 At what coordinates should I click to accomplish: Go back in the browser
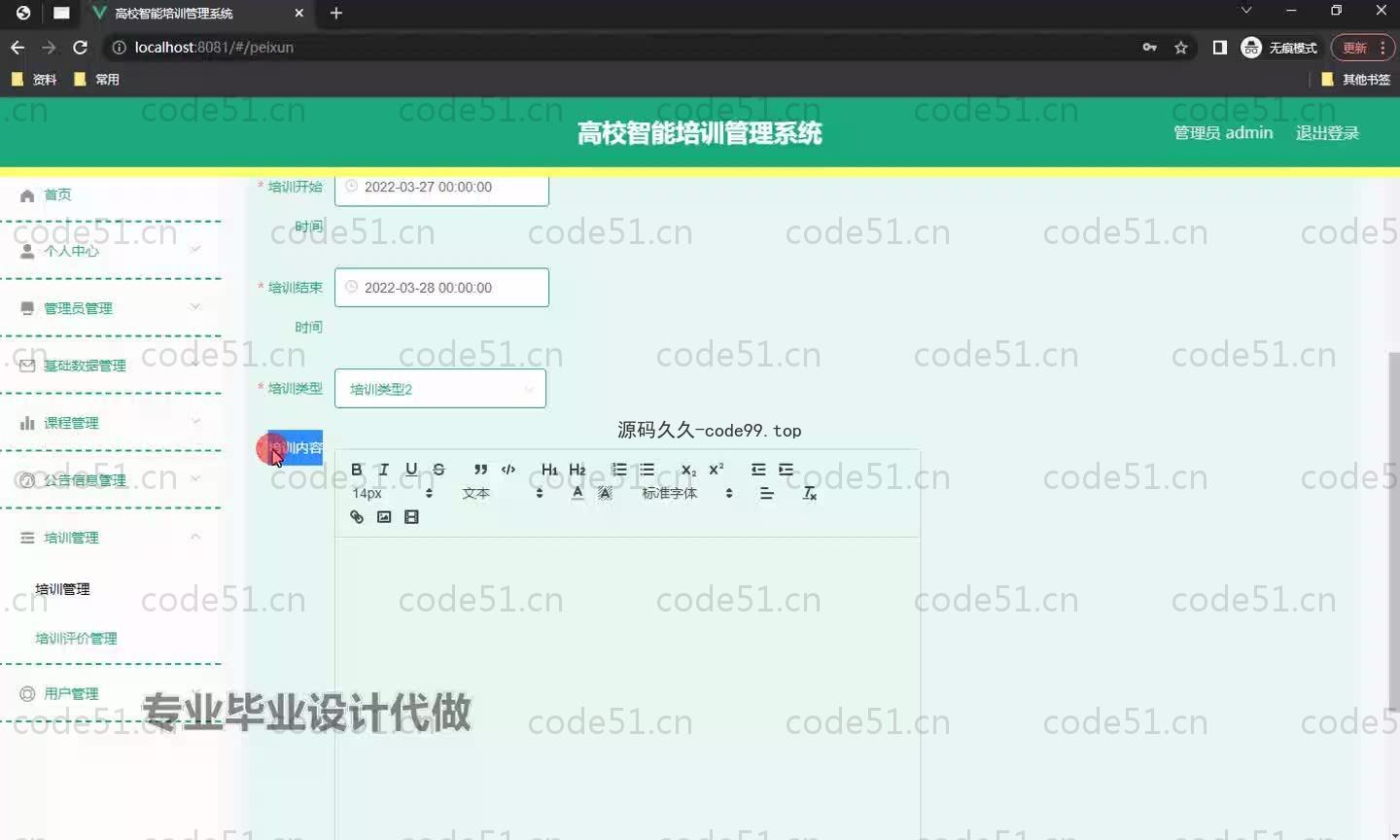click(x=17, y=47)
